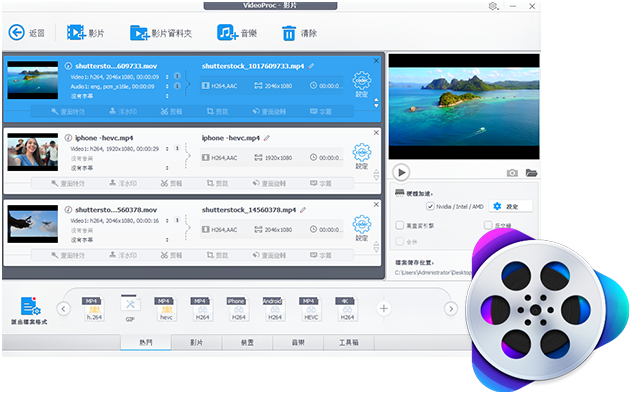Select the MP4 hevc format preset
The image size is (630, 393).
pos(166,309)
